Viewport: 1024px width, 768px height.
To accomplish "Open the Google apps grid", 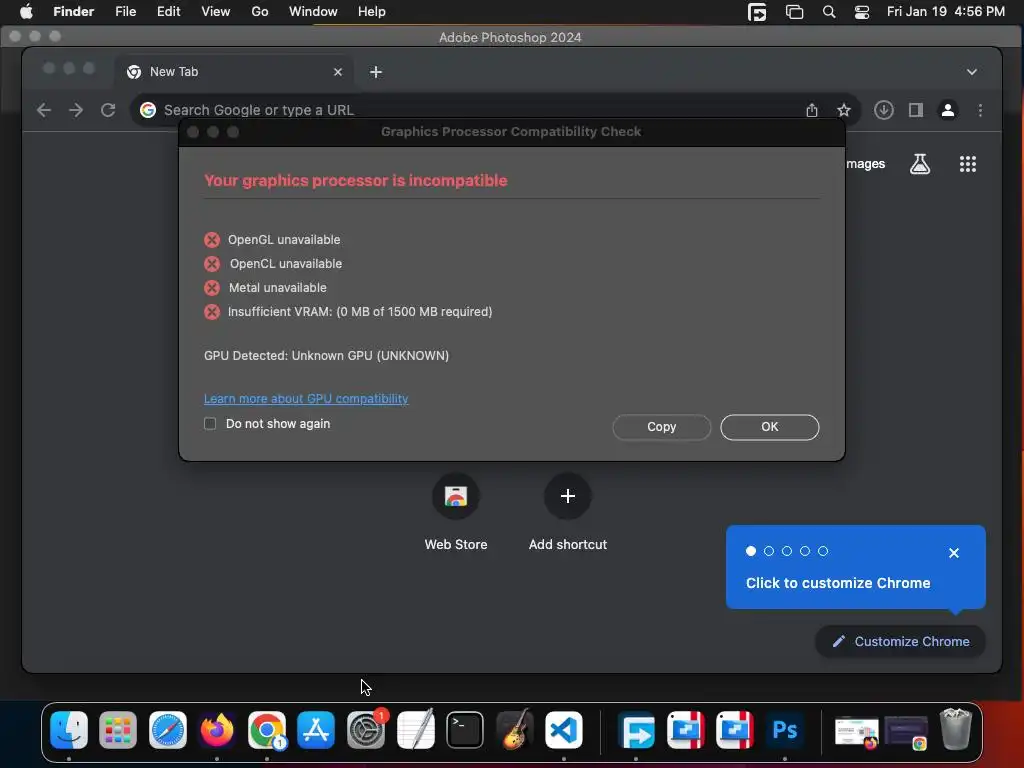I will click(968, 164).
